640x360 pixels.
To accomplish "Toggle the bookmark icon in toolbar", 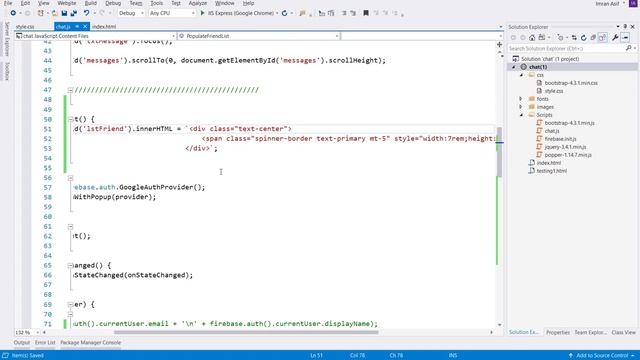I will (x=366, y=13).
